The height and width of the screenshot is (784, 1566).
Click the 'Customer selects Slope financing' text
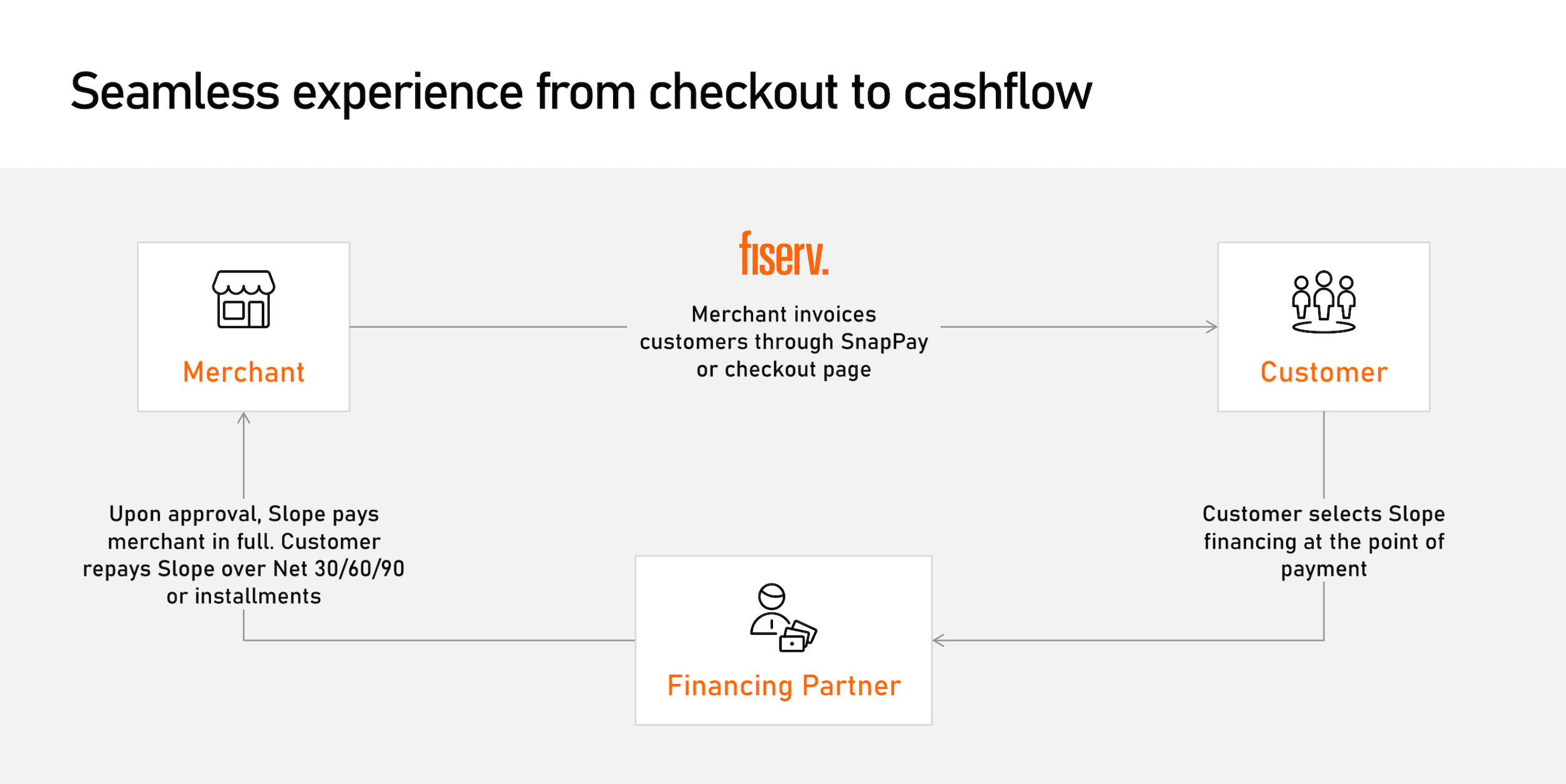pyautogui.click(x=1324, y=527)
